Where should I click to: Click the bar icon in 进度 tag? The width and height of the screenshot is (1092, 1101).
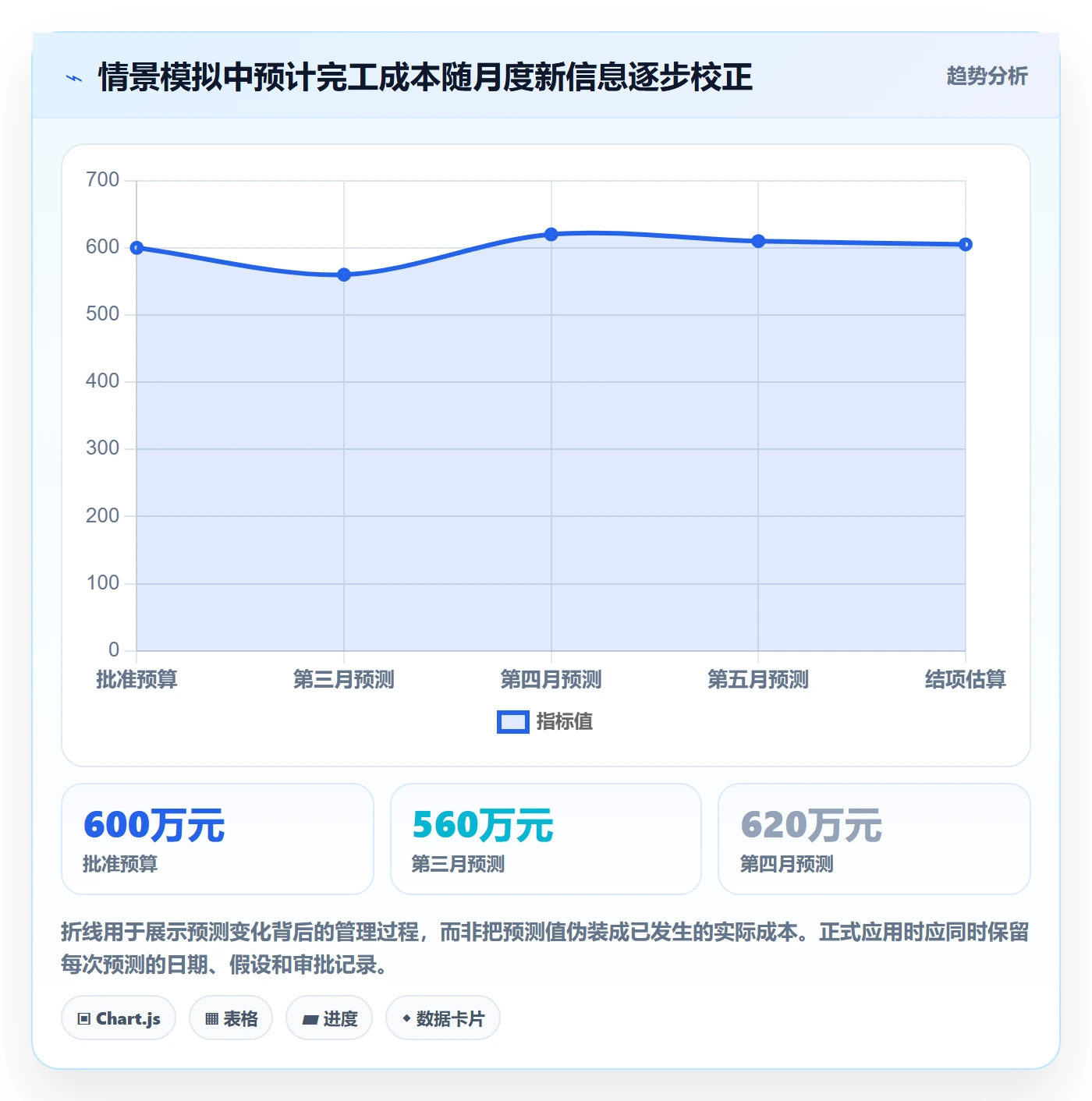[x=310, y=1019]
